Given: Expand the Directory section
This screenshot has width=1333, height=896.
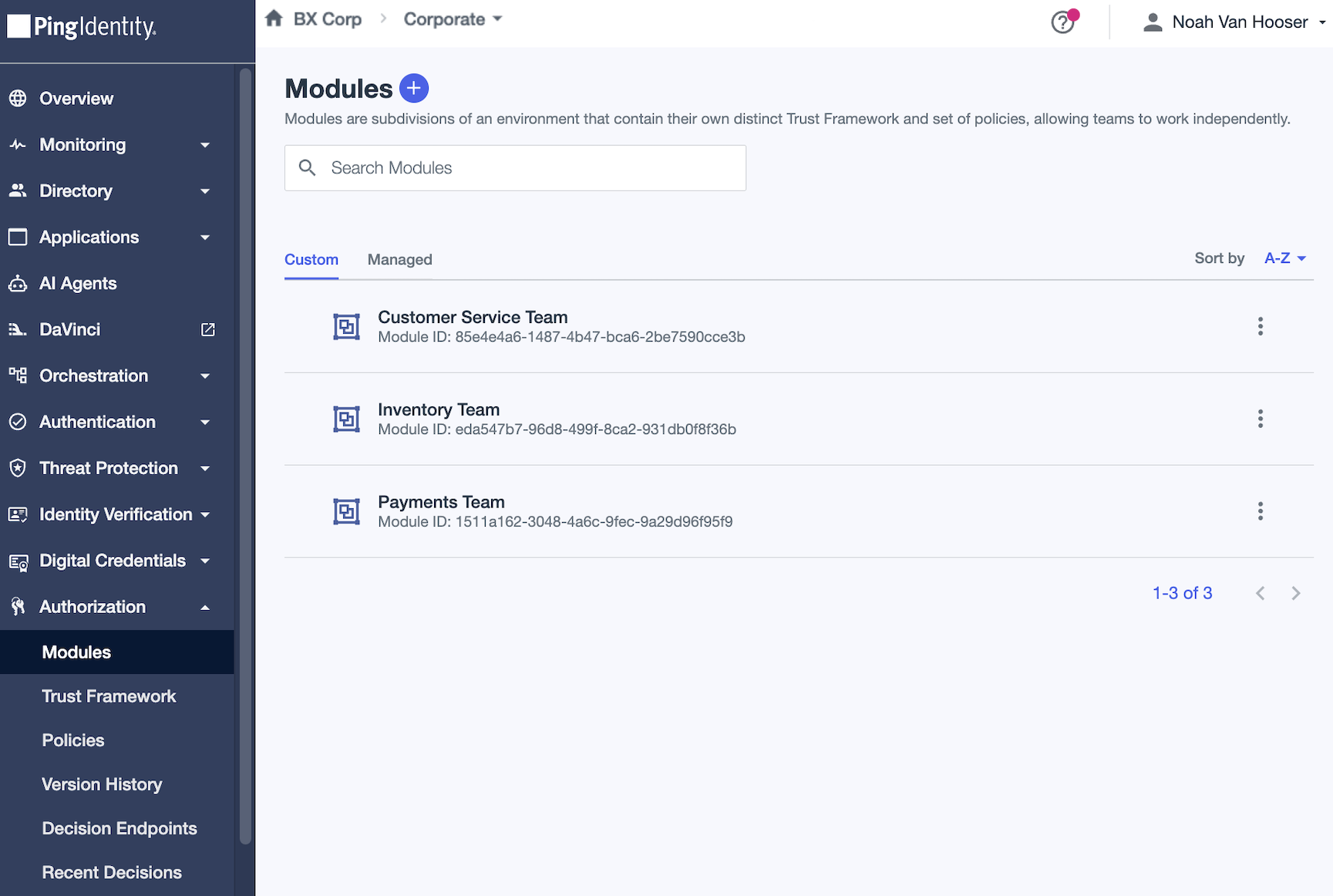Looking at the screenshot, I should [x=117, y=191].
